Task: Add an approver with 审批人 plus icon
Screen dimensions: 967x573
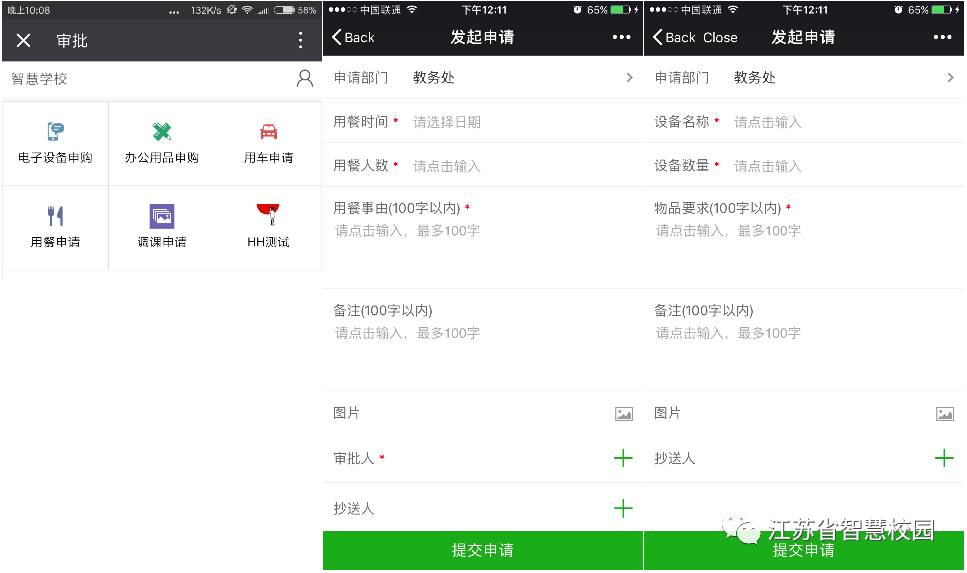Action: tap(623, 458)
